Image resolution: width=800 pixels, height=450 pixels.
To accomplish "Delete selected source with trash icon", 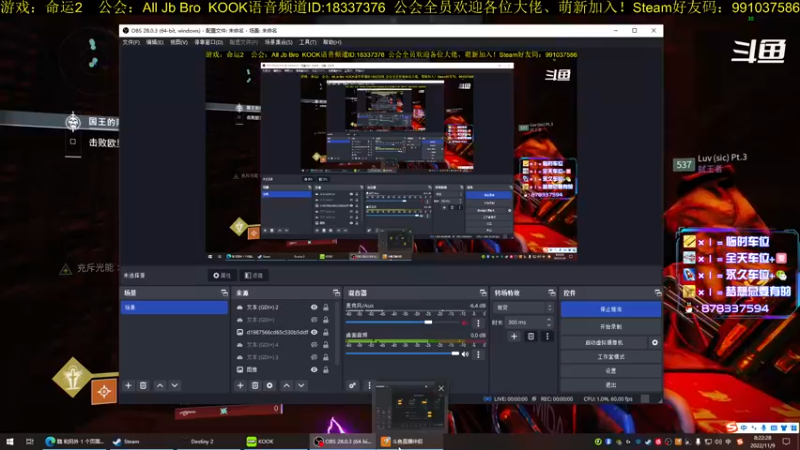I will coord(255,386).
